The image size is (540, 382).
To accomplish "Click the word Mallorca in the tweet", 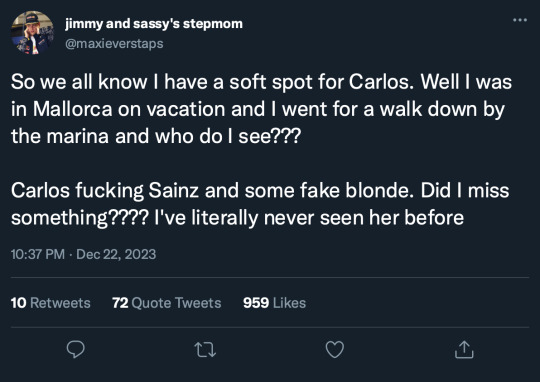I will (x=73, y=109).
